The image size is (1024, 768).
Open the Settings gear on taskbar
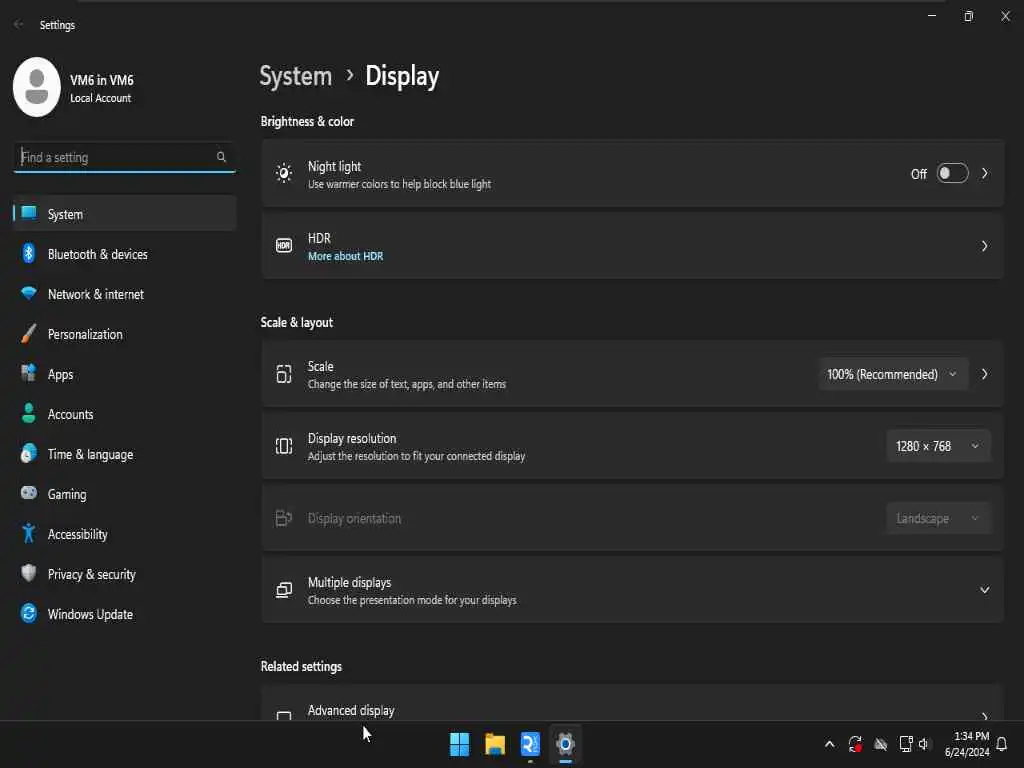[566, 744]
